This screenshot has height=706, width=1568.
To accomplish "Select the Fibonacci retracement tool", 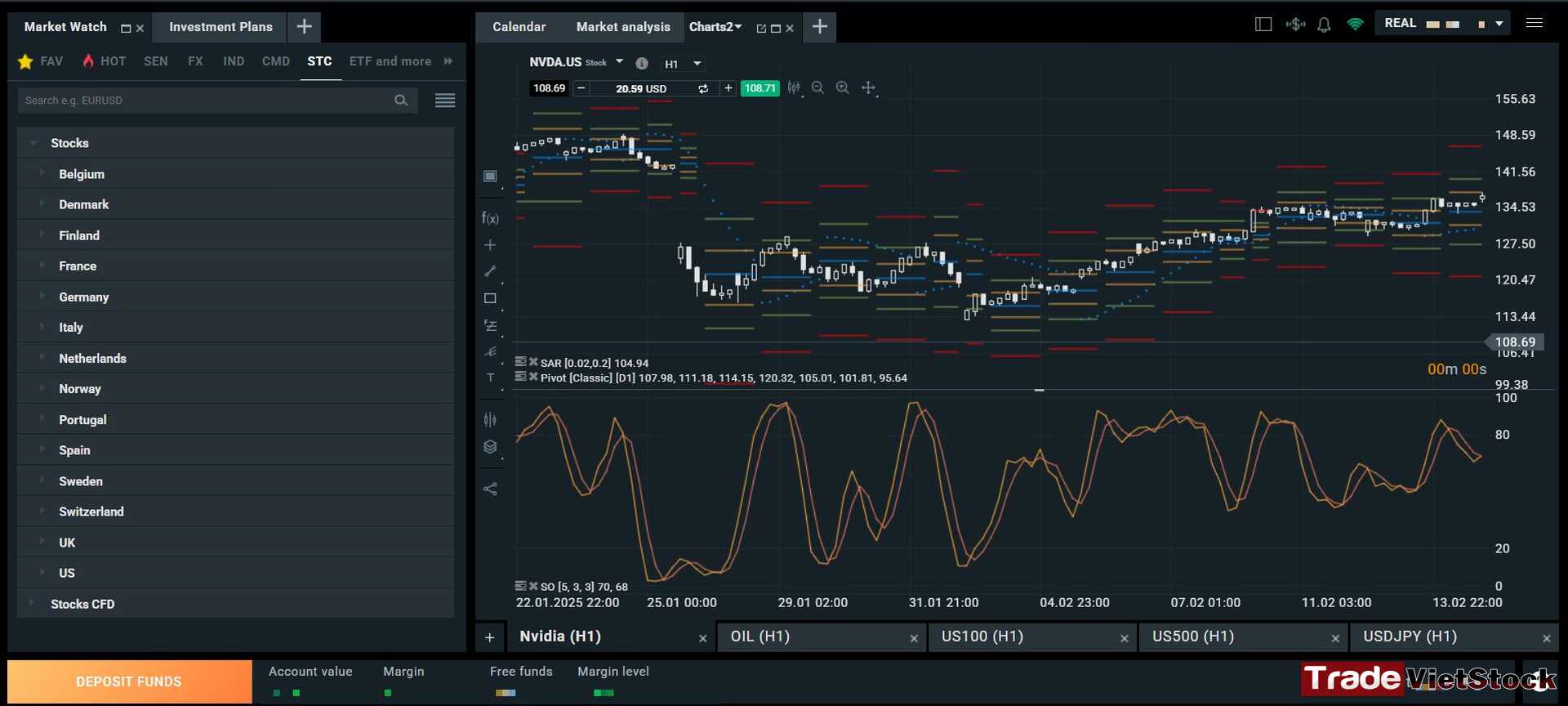I will pyautogui.click(x=490, y=325).
